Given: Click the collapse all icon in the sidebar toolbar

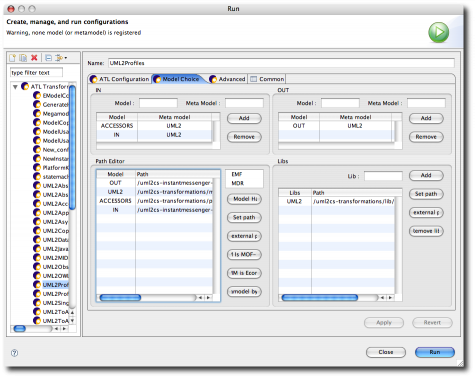Looking at the screenshot, I should pos(48,58).
